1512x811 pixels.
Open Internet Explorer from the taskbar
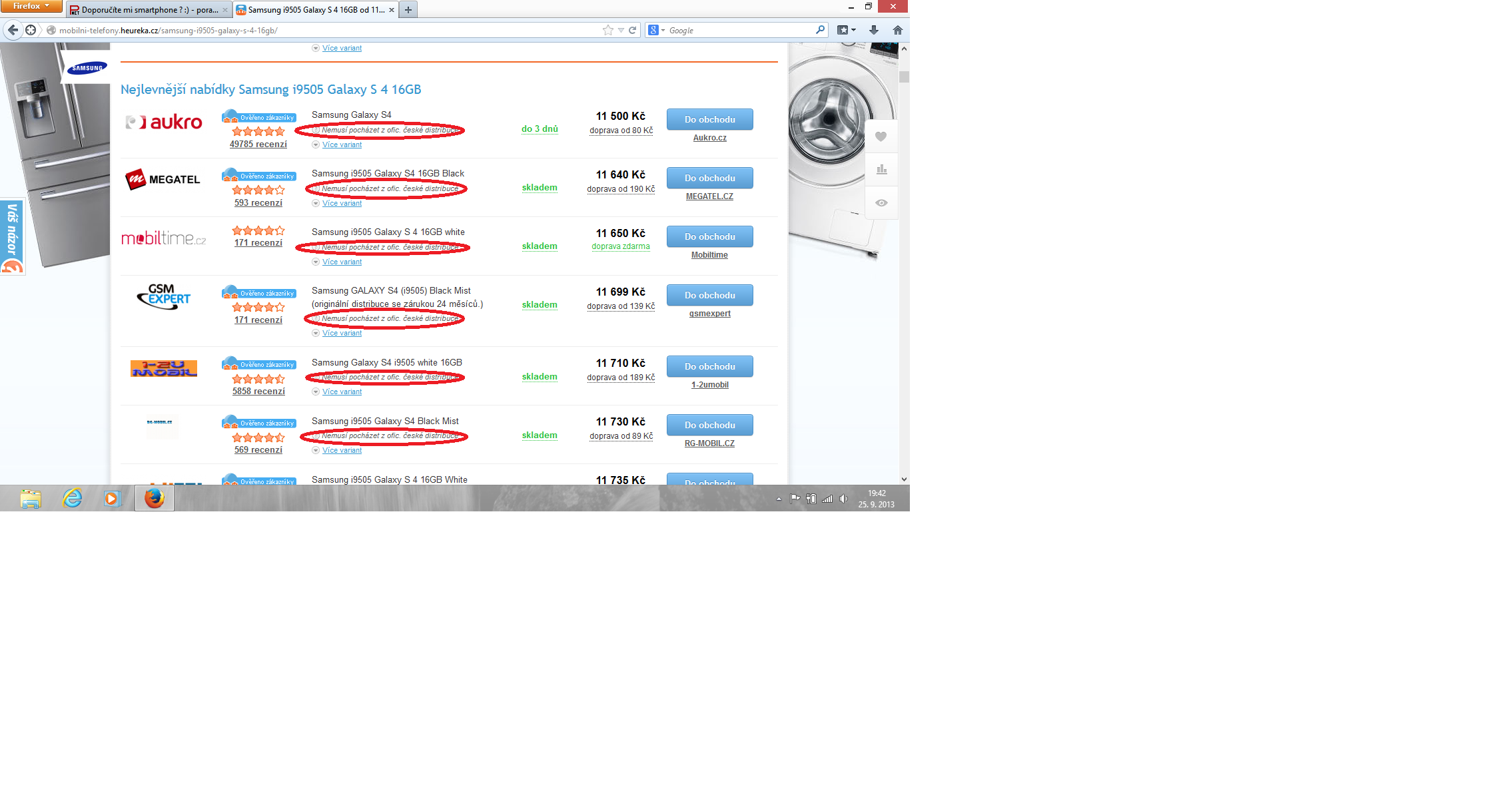[x=72, y=498]
